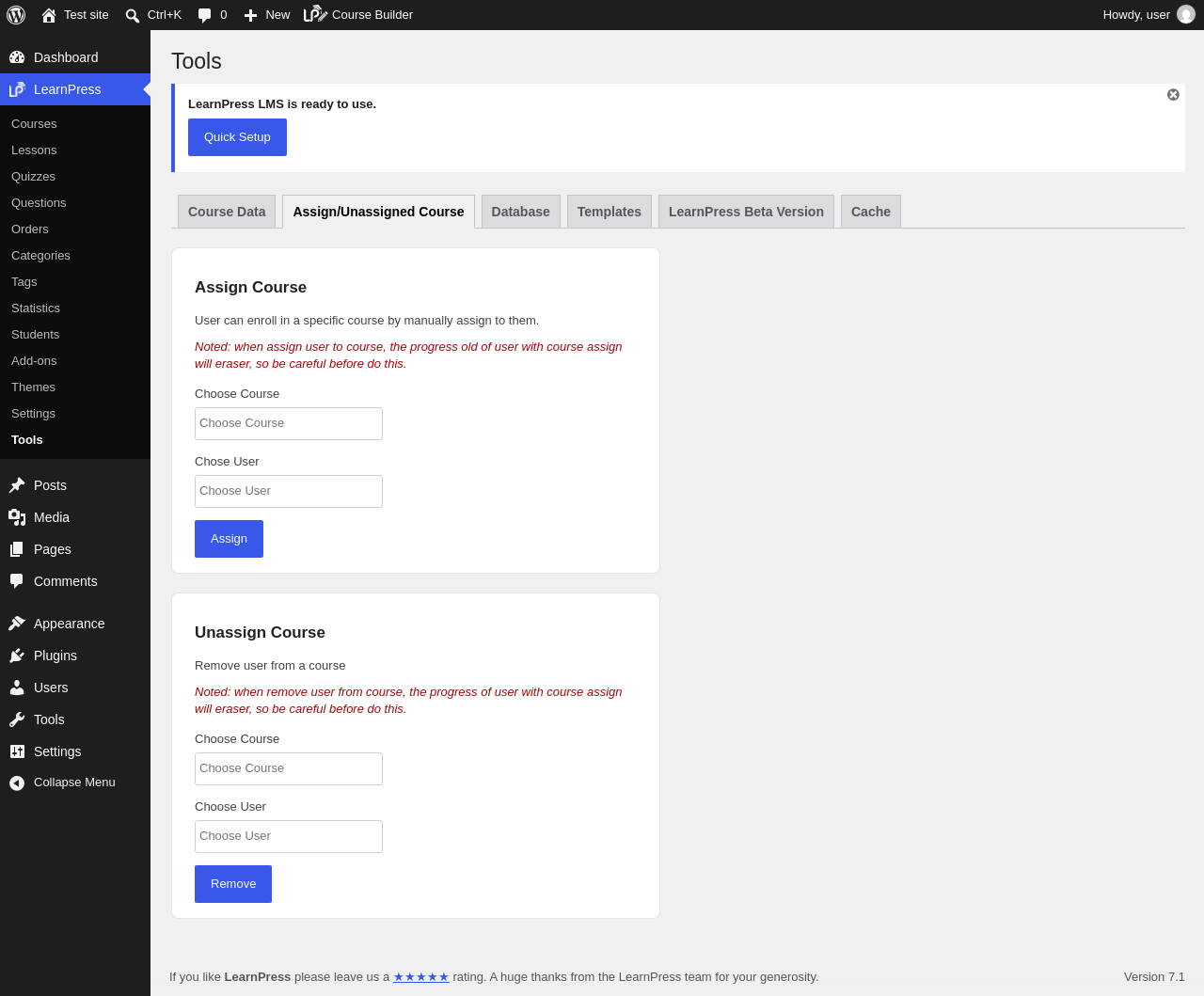
Task: Click the Appearance paintbrush icon
Action: click(x=17, y=624)
